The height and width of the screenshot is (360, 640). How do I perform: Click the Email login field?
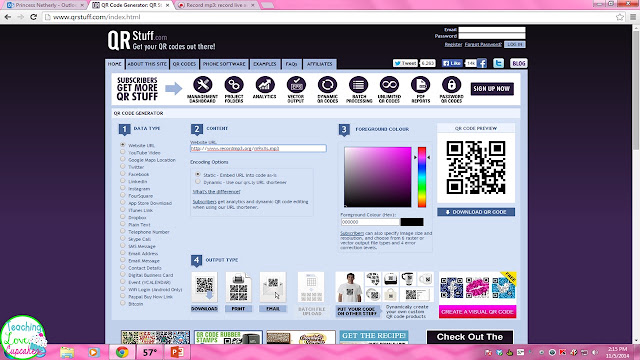pyautogui.click(x=492, y=30)
